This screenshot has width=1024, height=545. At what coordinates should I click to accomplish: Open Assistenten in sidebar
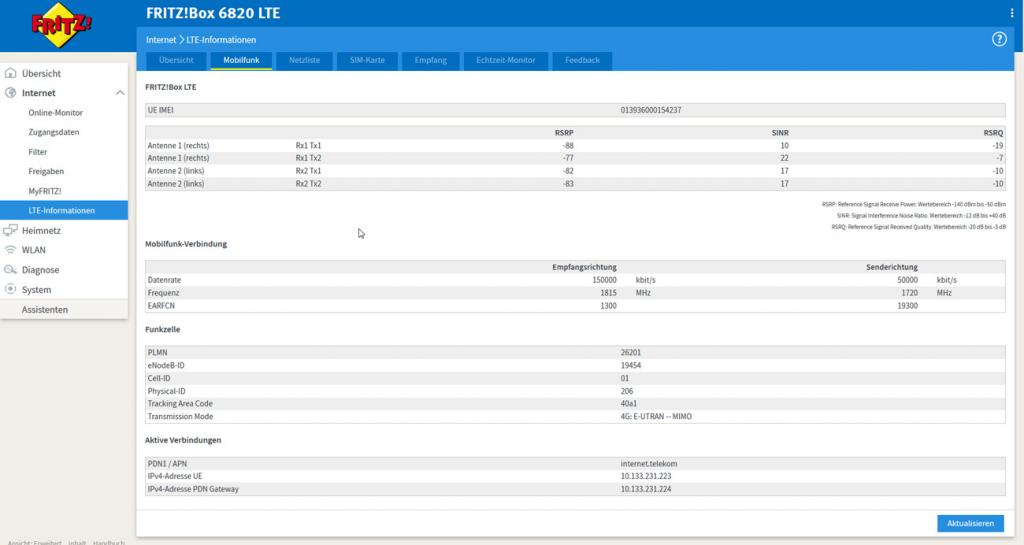click(x=44, y=309)
